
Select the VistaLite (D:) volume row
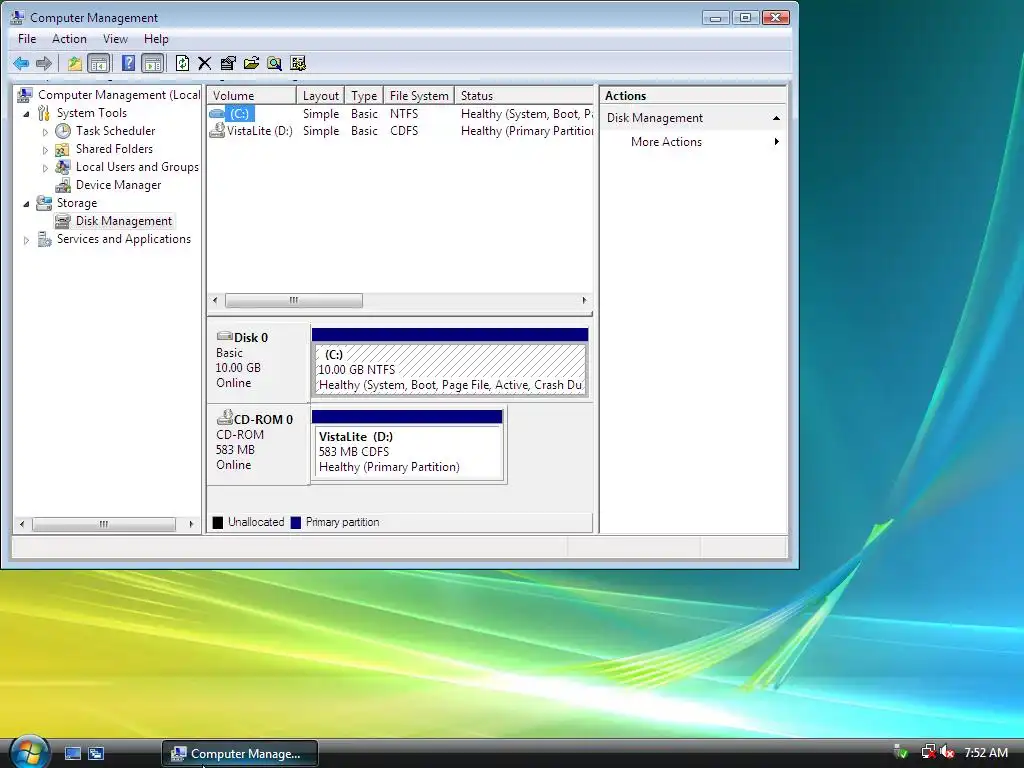pos(400,131)
